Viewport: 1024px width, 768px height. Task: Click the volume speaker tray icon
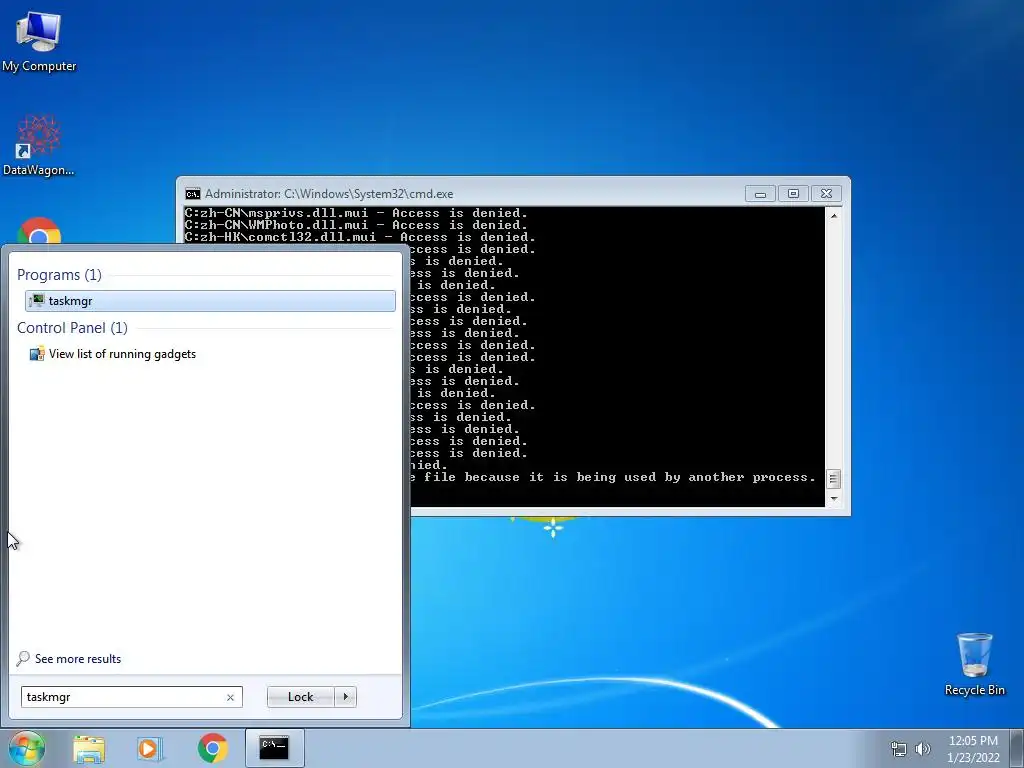click(922, 749)
